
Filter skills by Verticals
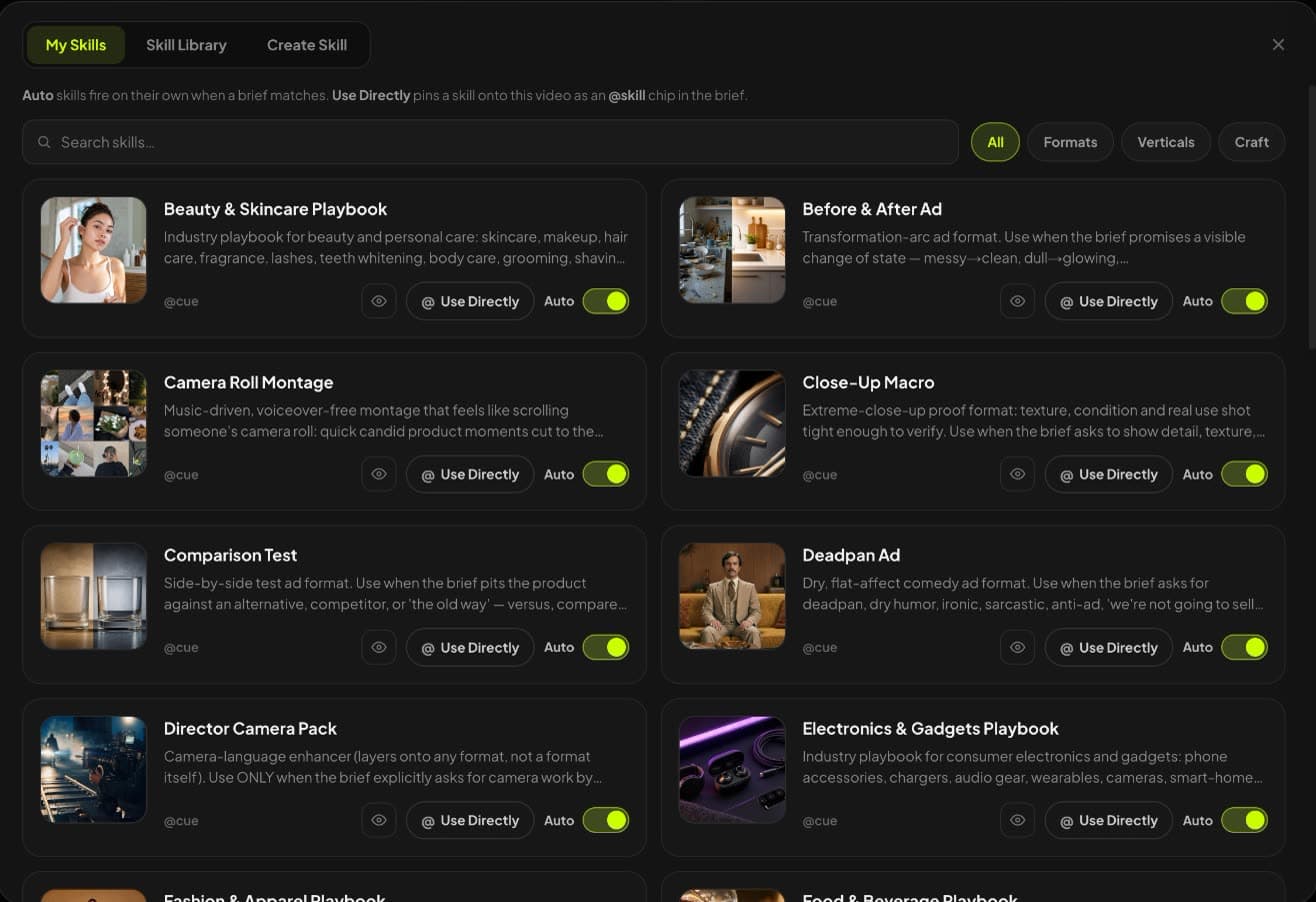click(x=1166, y=142)
